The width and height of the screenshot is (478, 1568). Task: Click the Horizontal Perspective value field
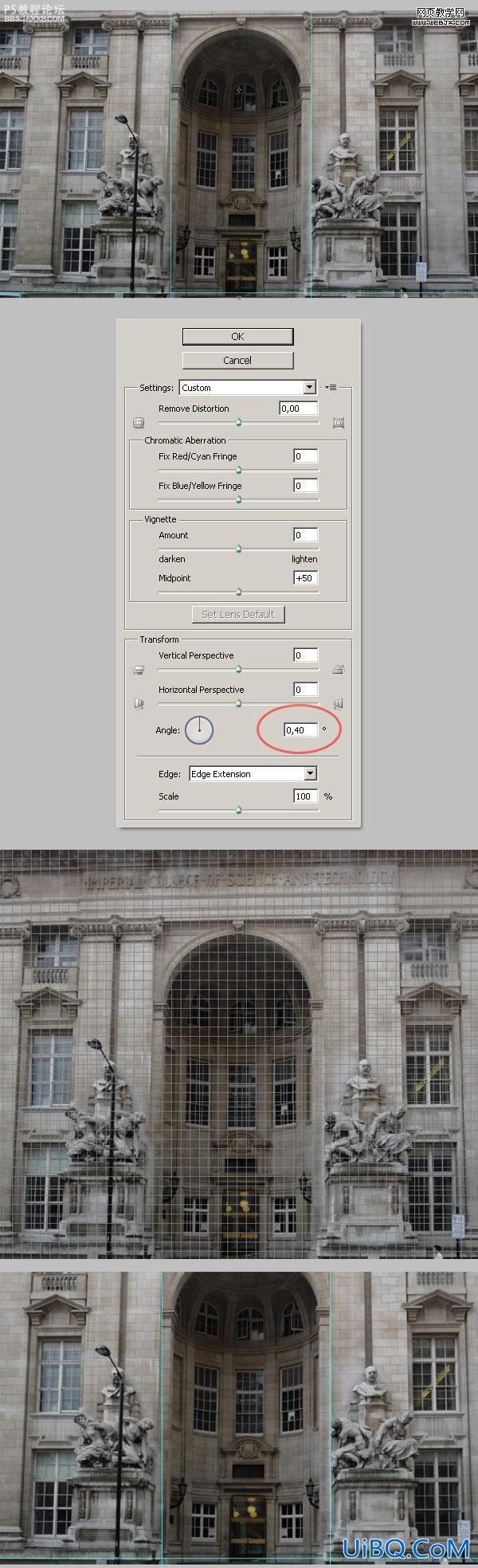pyautogui.click(x=305, y=690)
